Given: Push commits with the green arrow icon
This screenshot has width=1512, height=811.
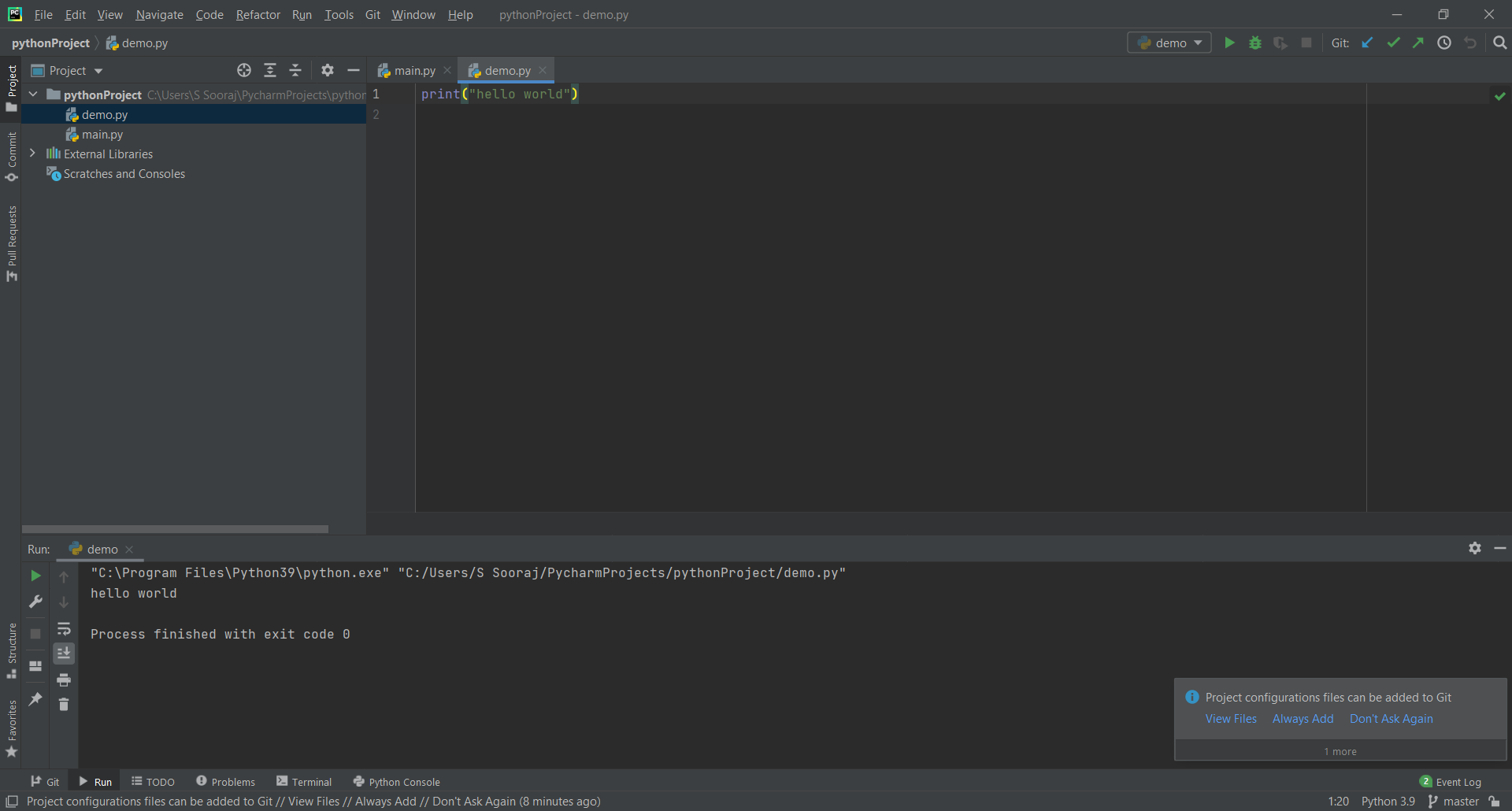Looking at the screenshot, I should click(1418, 43).
